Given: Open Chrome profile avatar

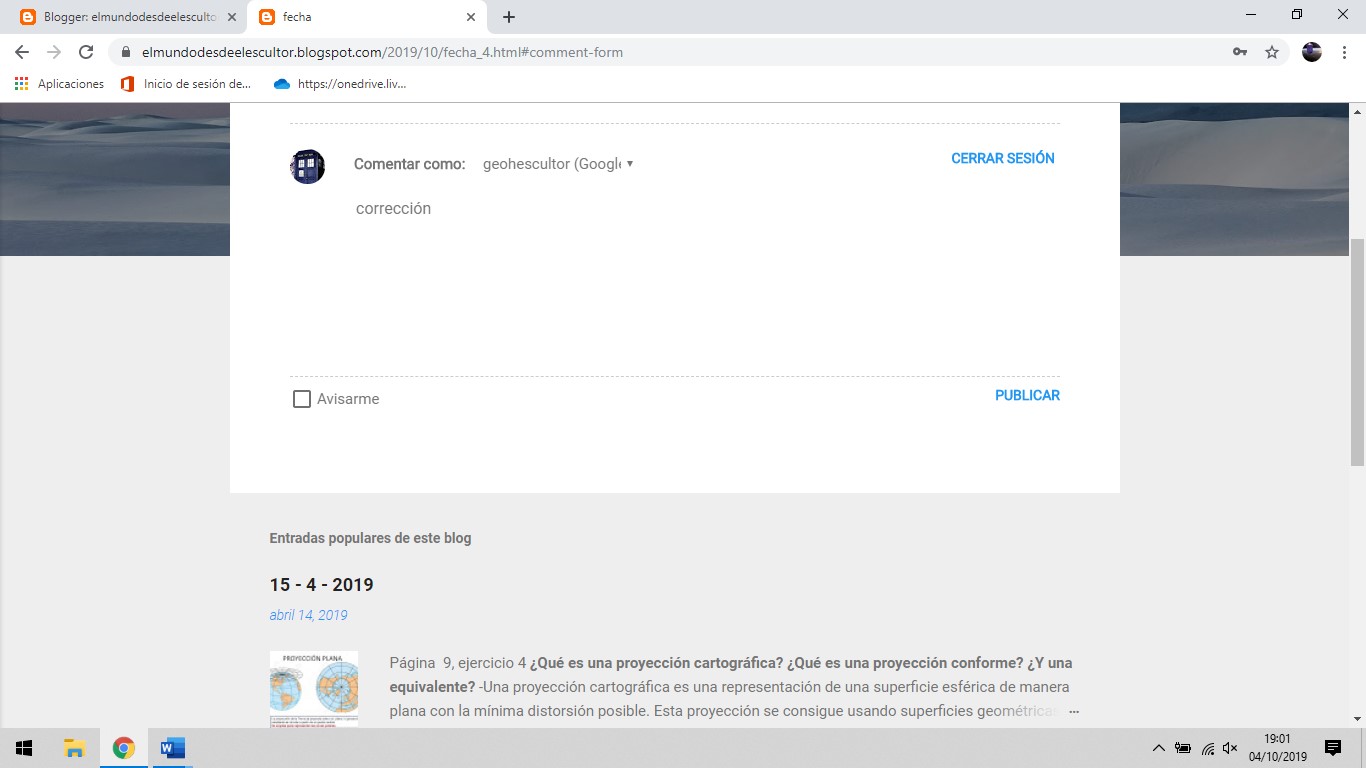Looking at the screenshot, I should click(x=1312, y=52).
